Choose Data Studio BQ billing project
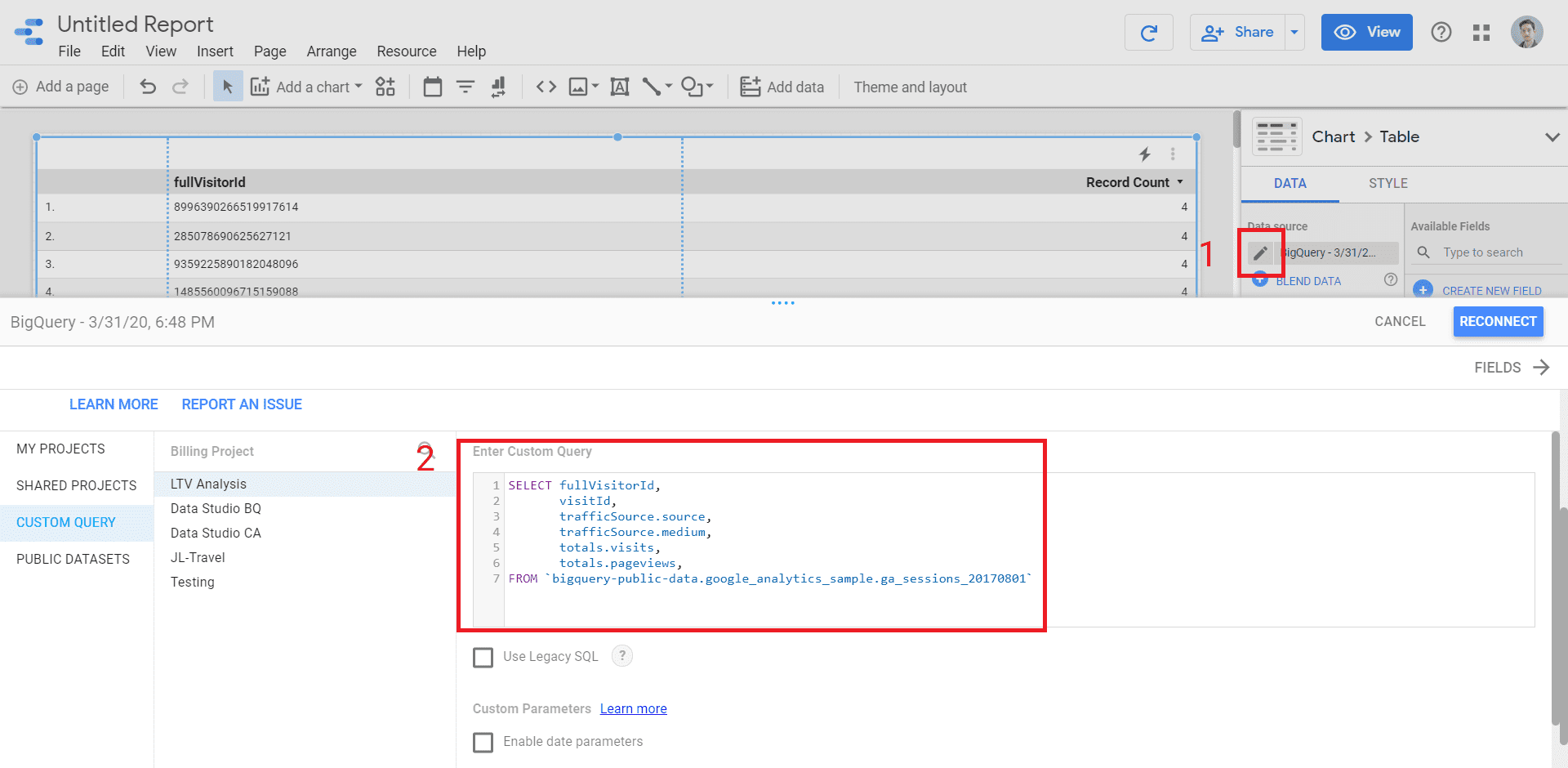Image resolution: width=1568 pixels, height=768 pixels. pyautogui.click(x=216, y=509)
